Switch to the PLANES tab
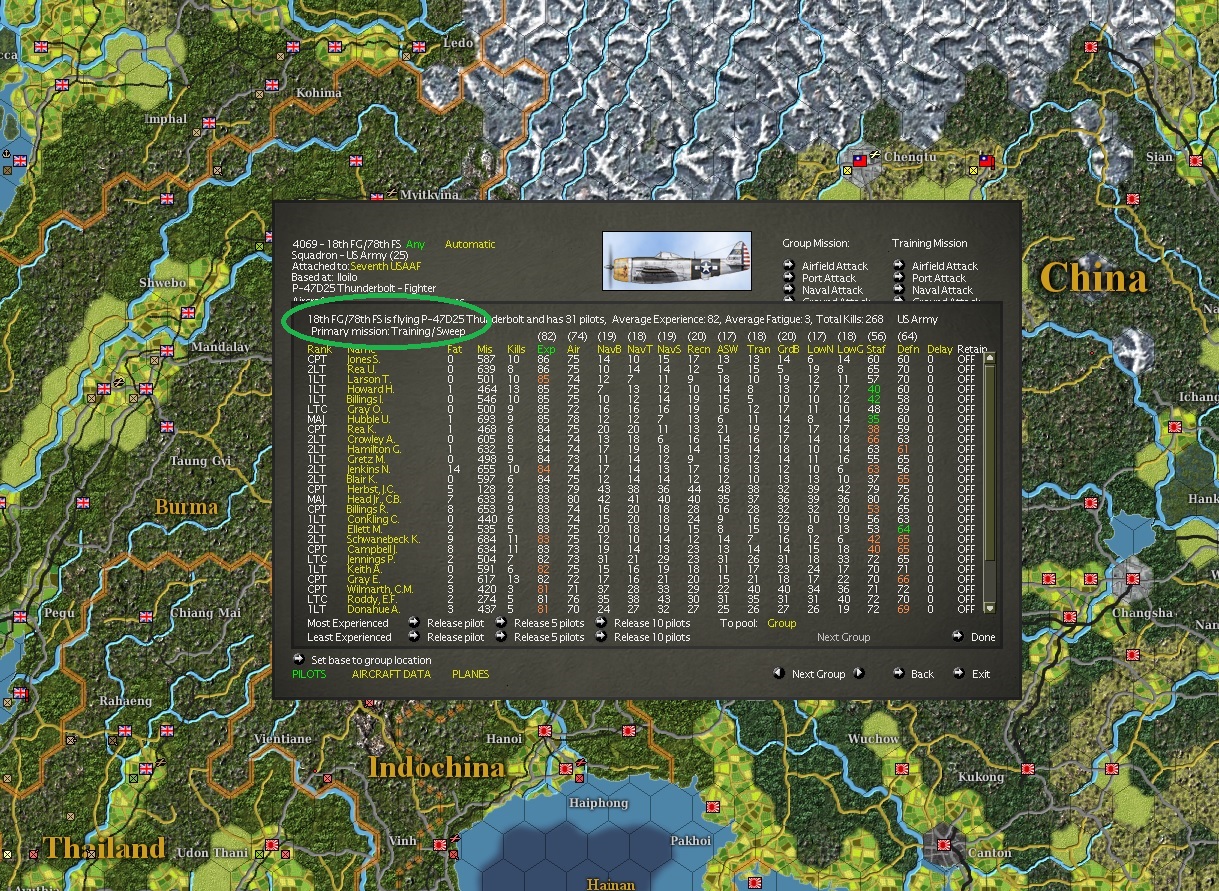The image size is (1219, 891). 471,674
